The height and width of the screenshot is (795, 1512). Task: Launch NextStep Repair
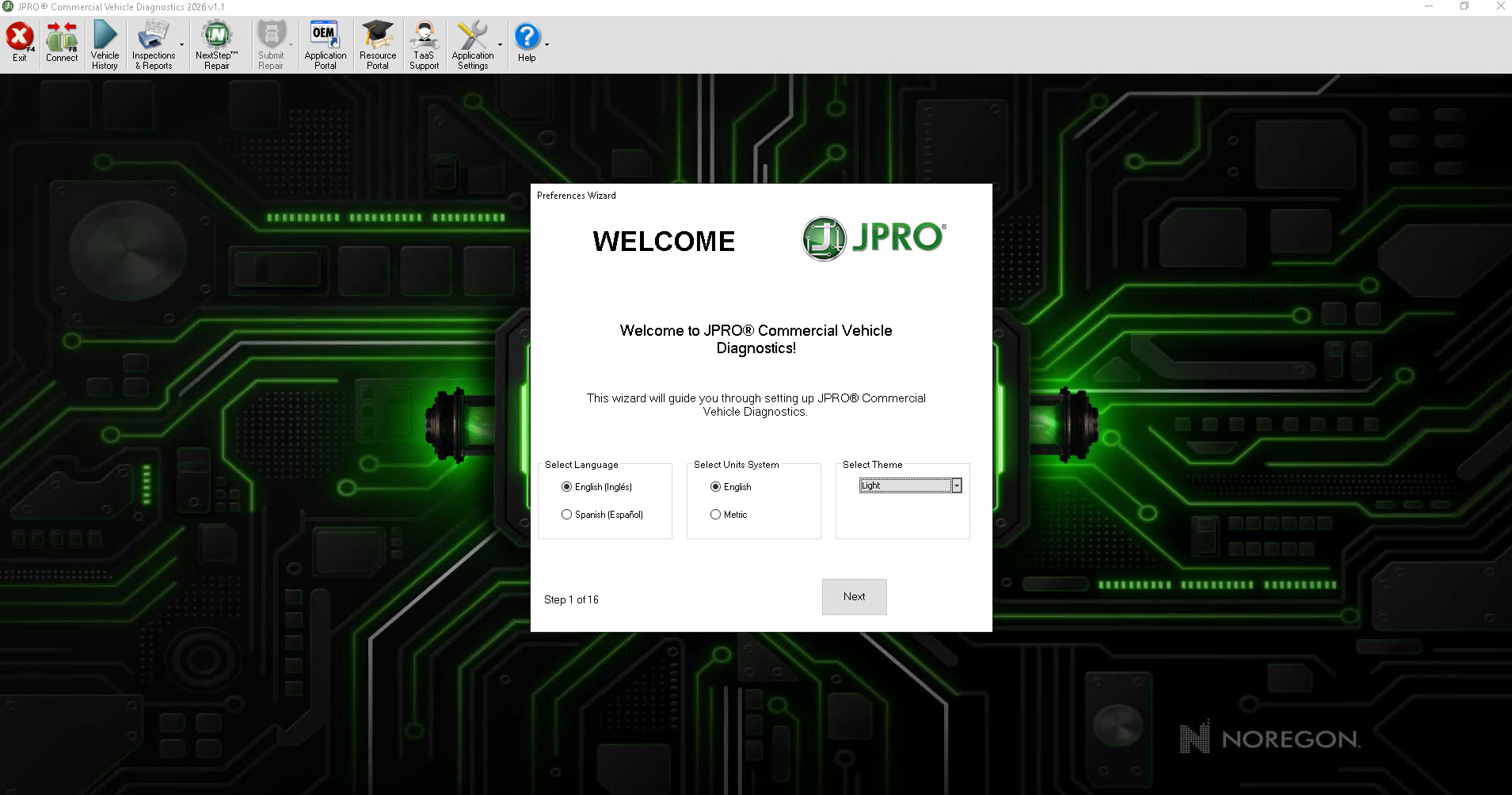216,45
